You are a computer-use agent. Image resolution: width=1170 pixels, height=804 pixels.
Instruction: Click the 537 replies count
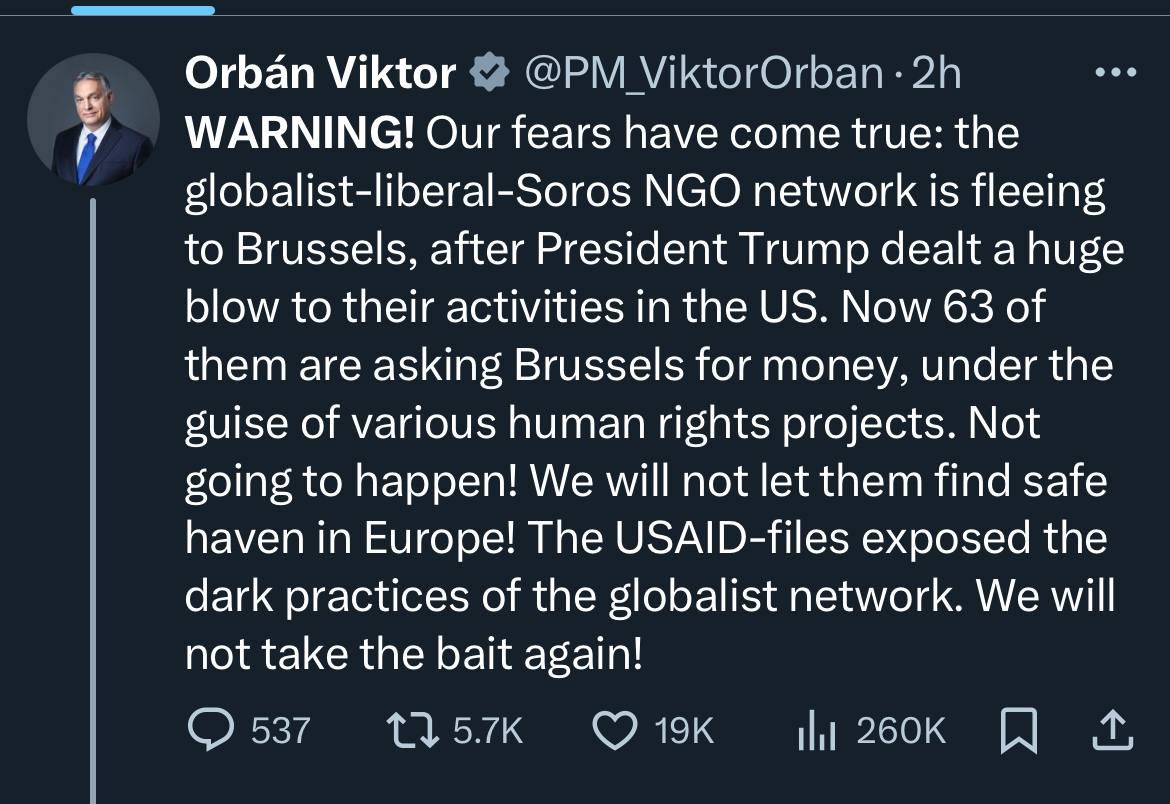[x=280, y=731]
